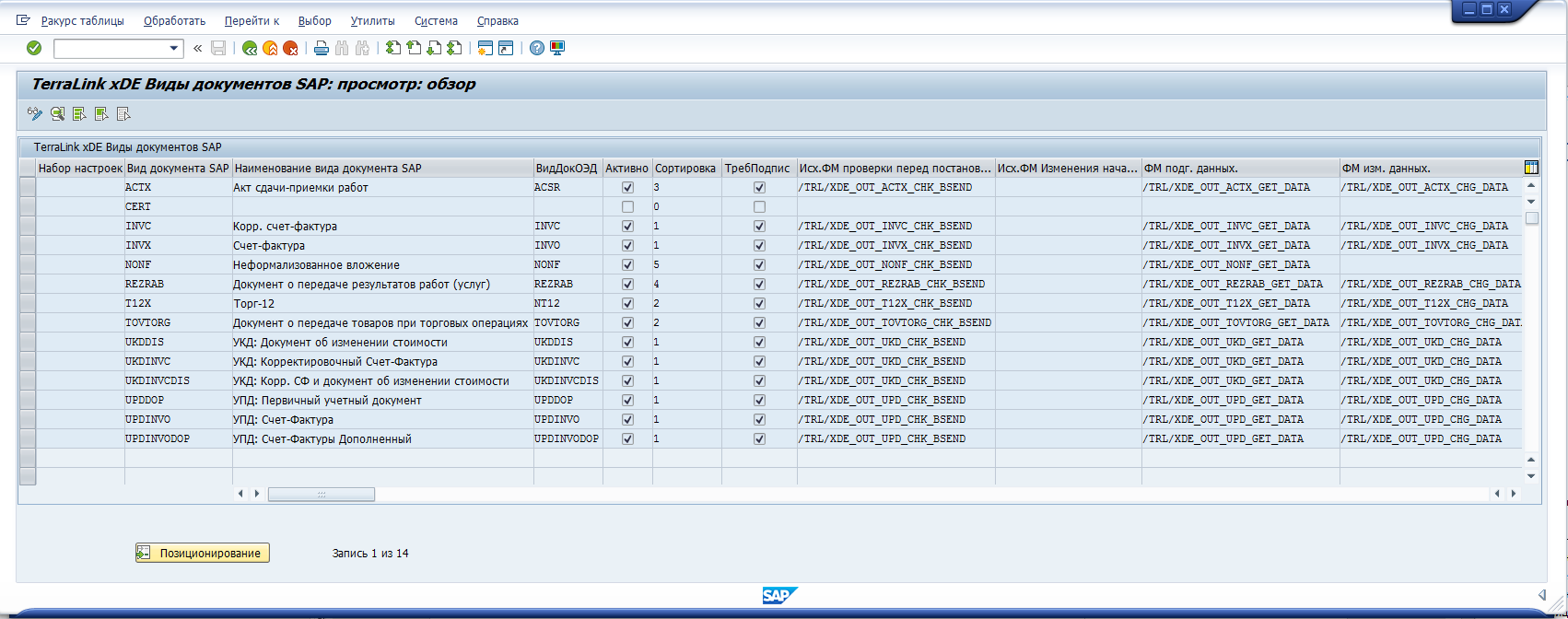Click the Позиционирование button

203,553
